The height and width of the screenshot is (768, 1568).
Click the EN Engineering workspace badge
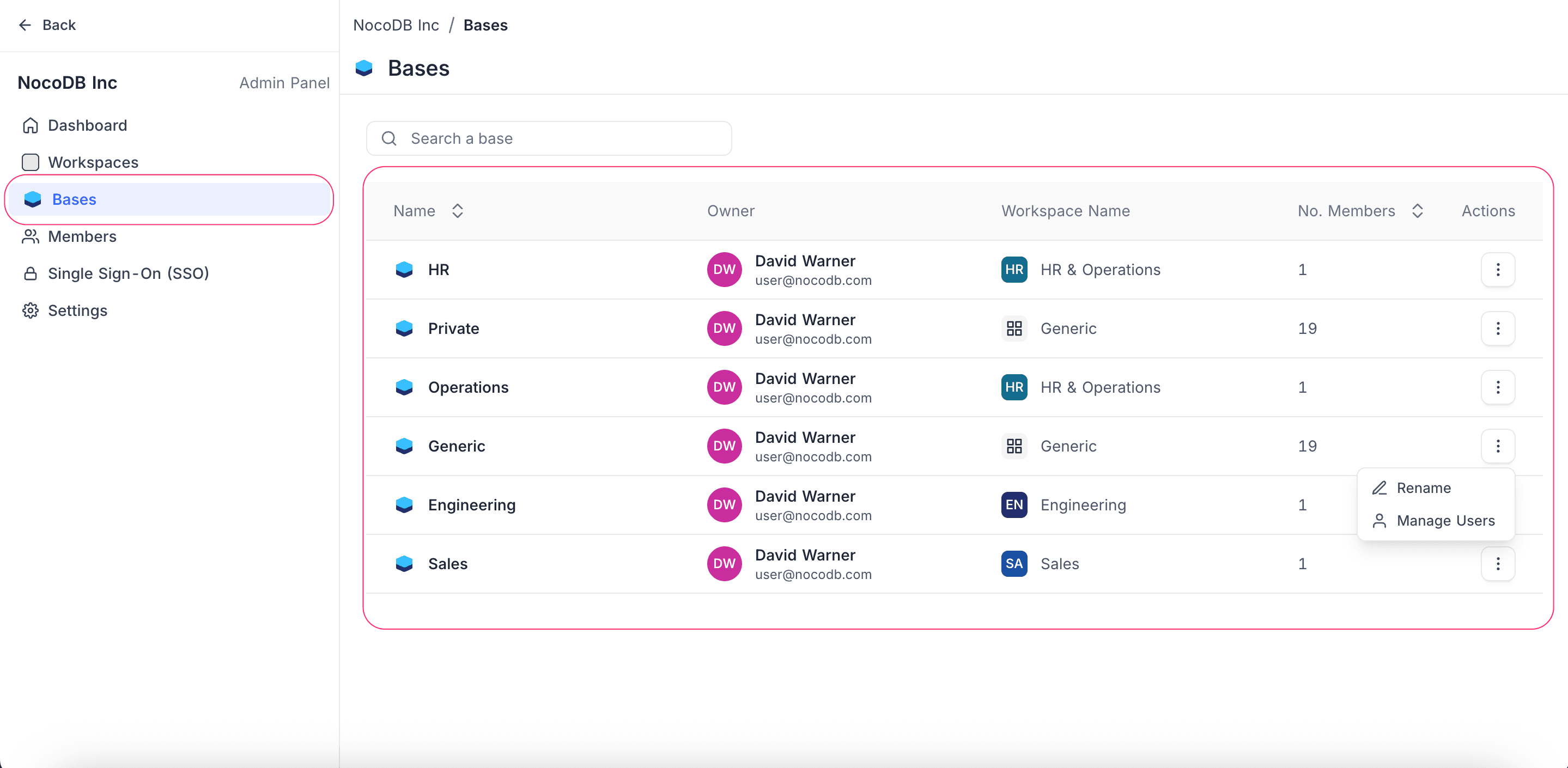click(1013, 505)
